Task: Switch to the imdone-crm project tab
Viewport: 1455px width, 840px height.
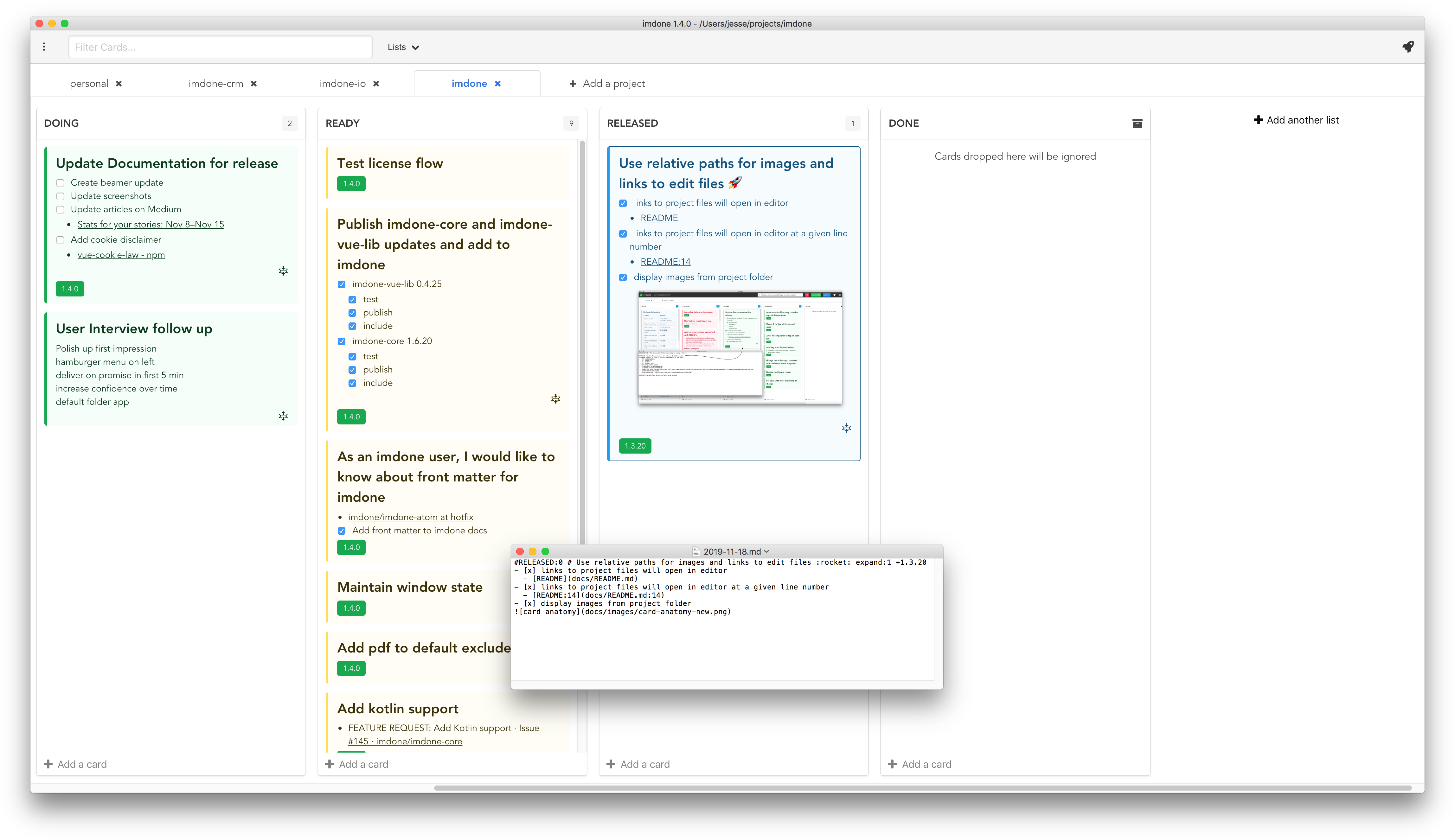Action: (216, 84)
